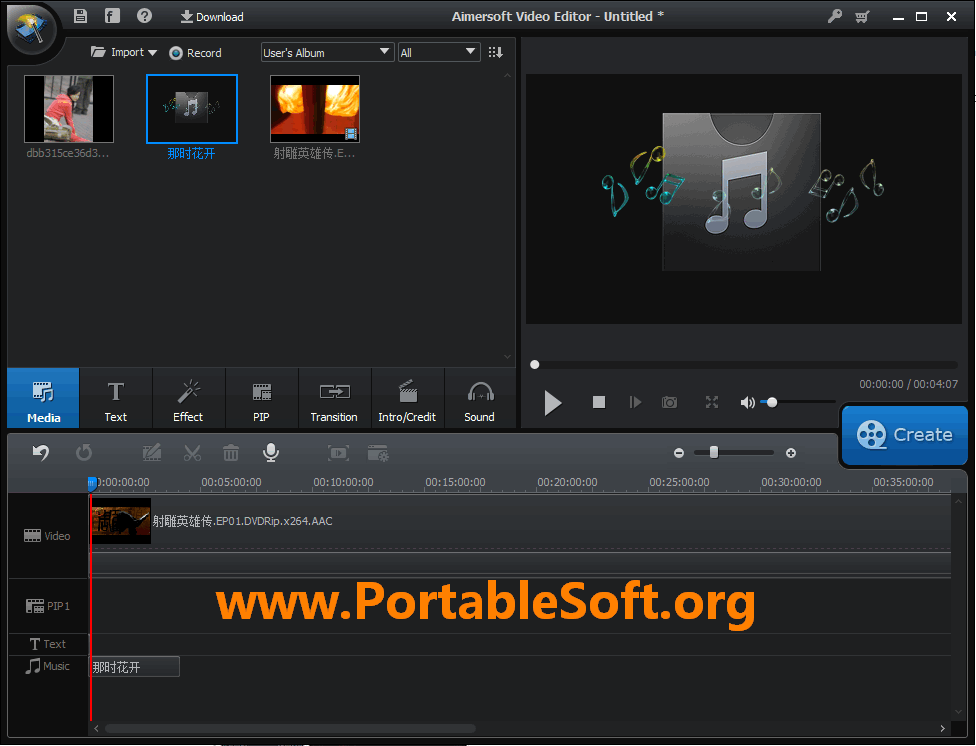
Task: Select the Text track header
Action: 47,644
